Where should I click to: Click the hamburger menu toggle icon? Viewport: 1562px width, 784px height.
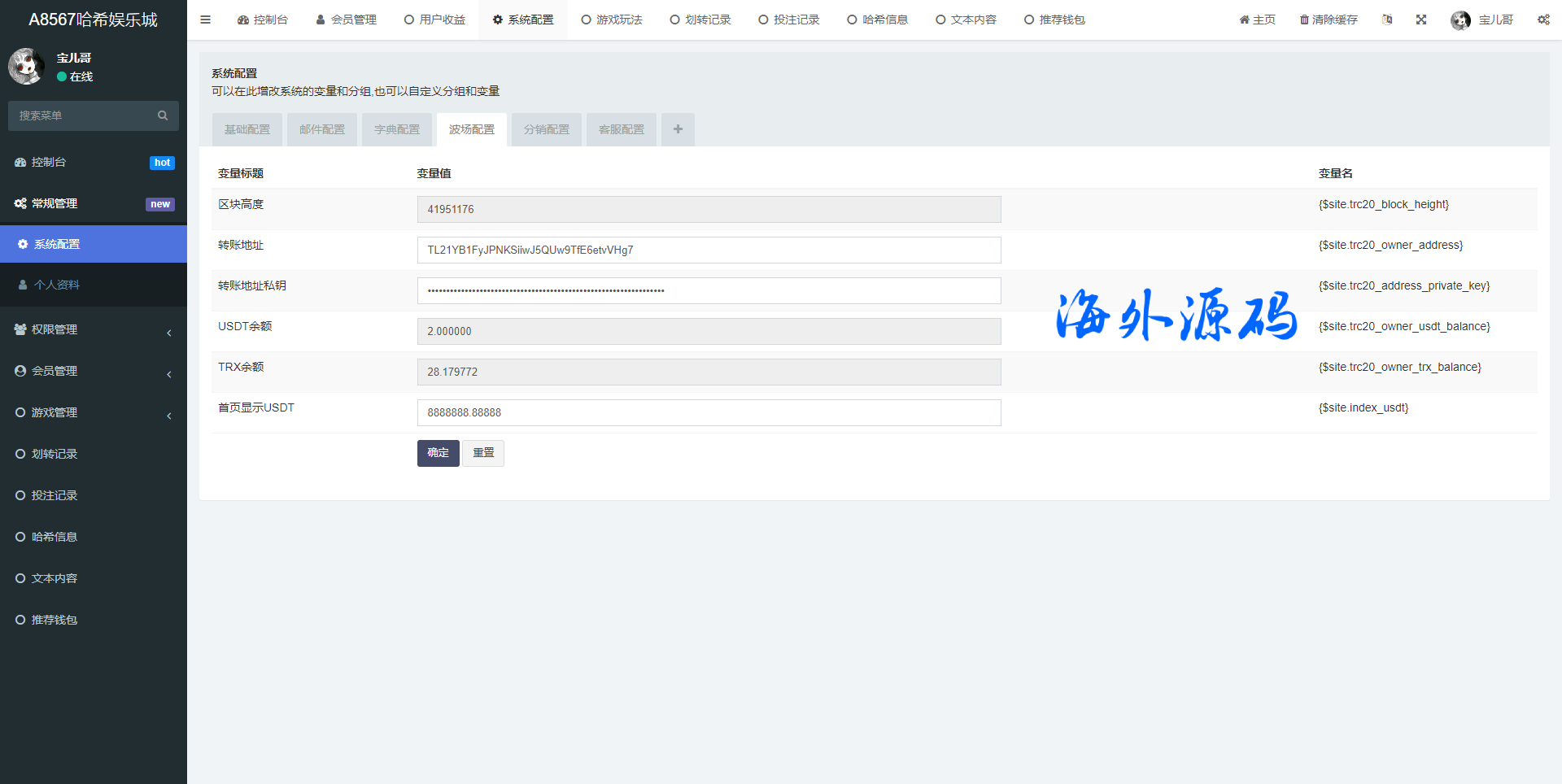205,20
